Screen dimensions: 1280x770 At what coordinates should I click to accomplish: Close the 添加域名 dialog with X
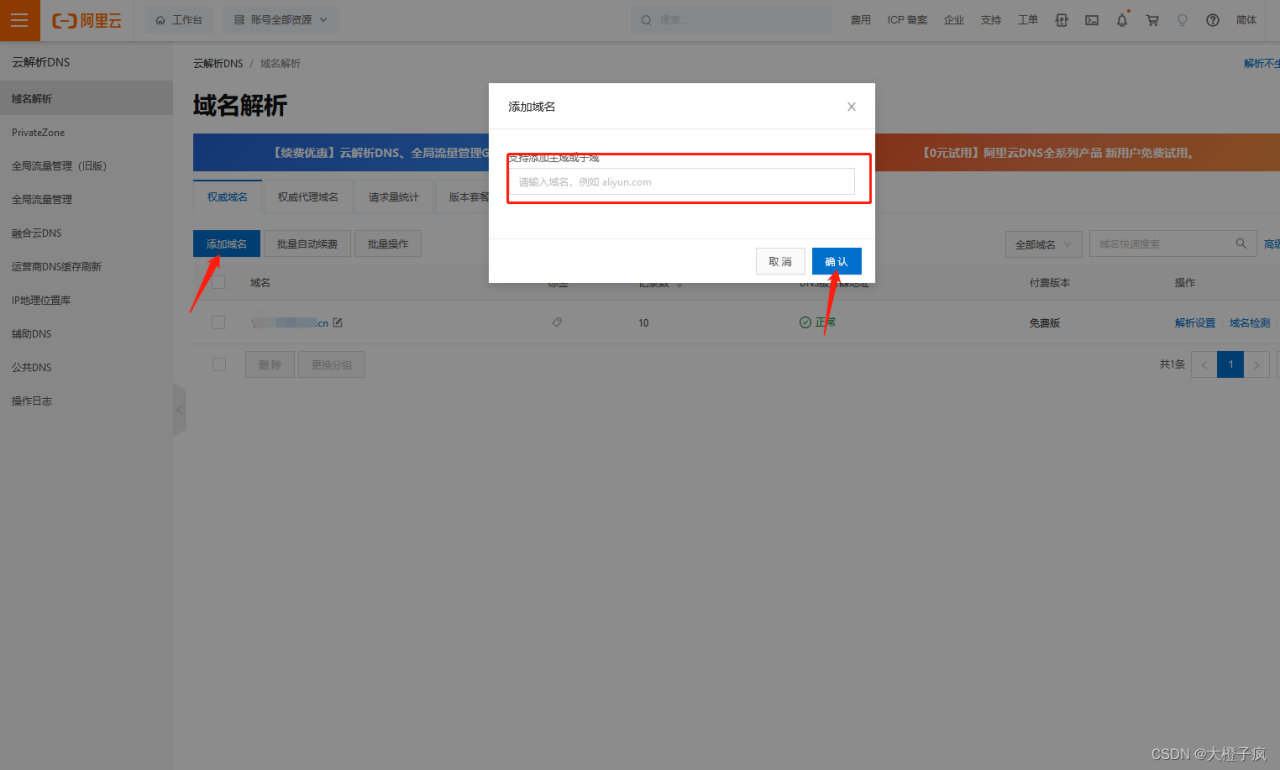click(x=851, y=107)
